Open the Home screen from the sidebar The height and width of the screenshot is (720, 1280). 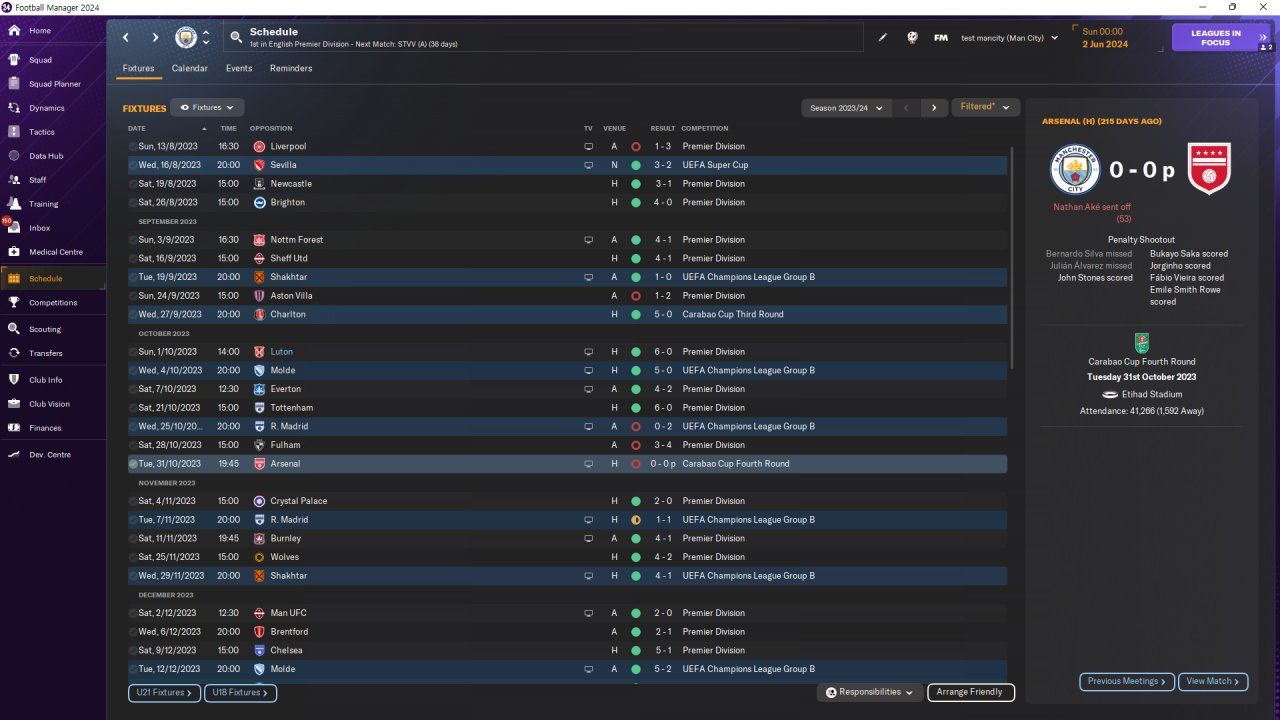coord(53,31)
